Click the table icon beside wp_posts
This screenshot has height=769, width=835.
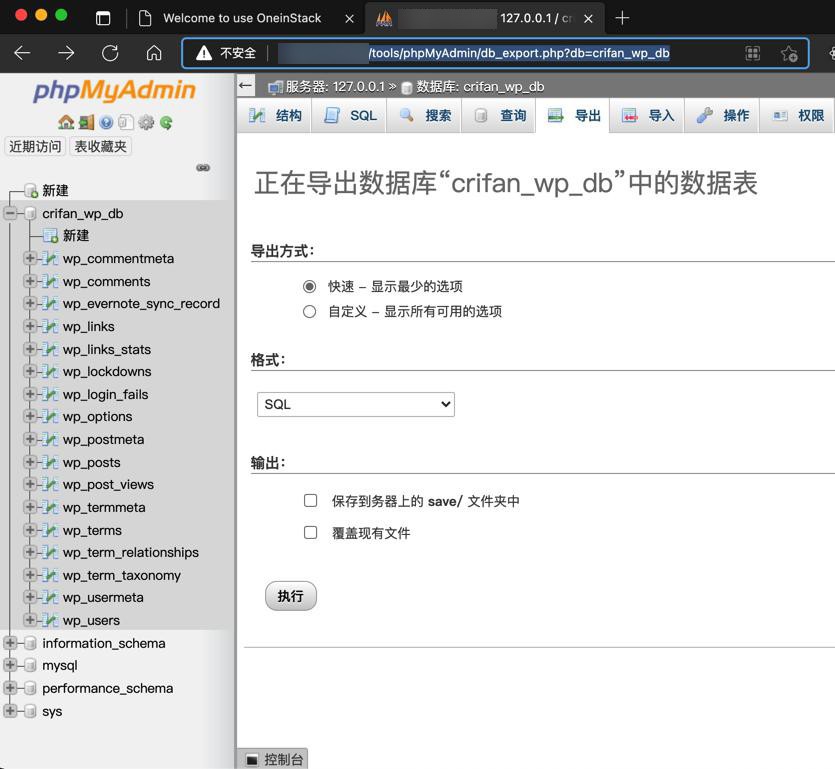coord(50,462)
